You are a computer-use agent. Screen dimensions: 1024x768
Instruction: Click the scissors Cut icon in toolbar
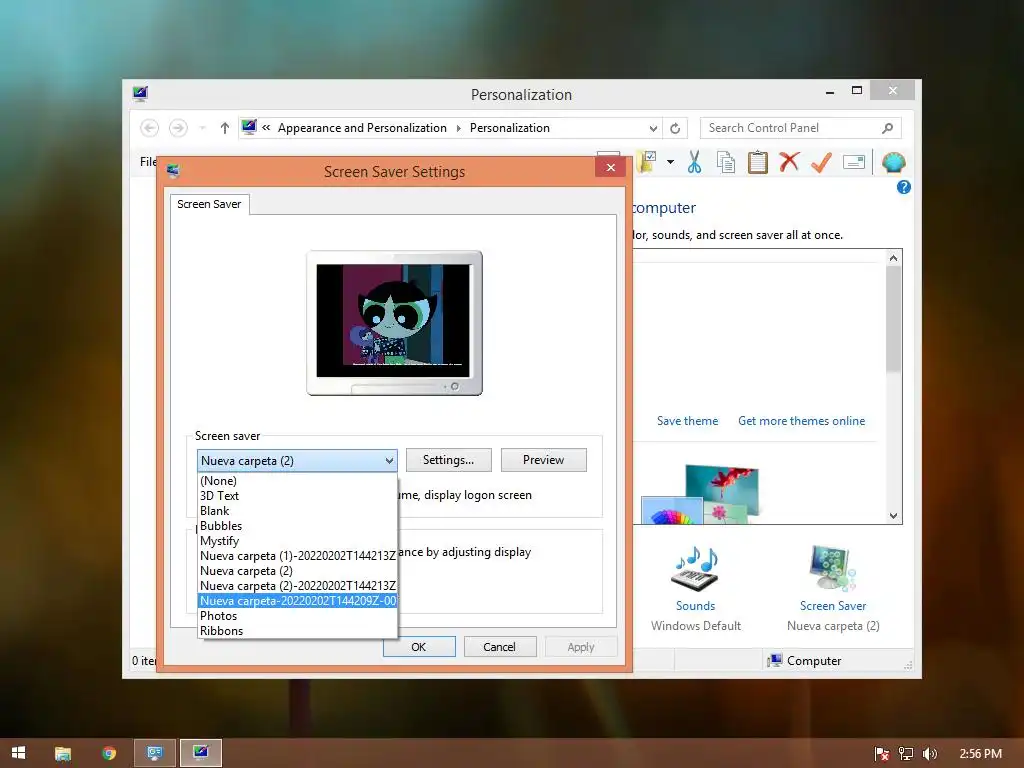click(694, 162)
